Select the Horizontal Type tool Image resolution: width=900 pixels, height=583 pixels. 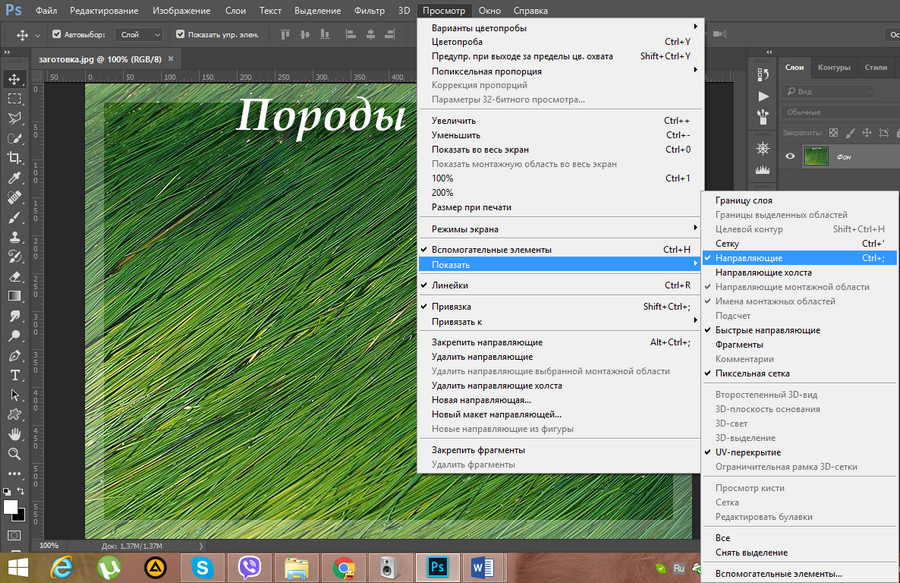(15, 375)
